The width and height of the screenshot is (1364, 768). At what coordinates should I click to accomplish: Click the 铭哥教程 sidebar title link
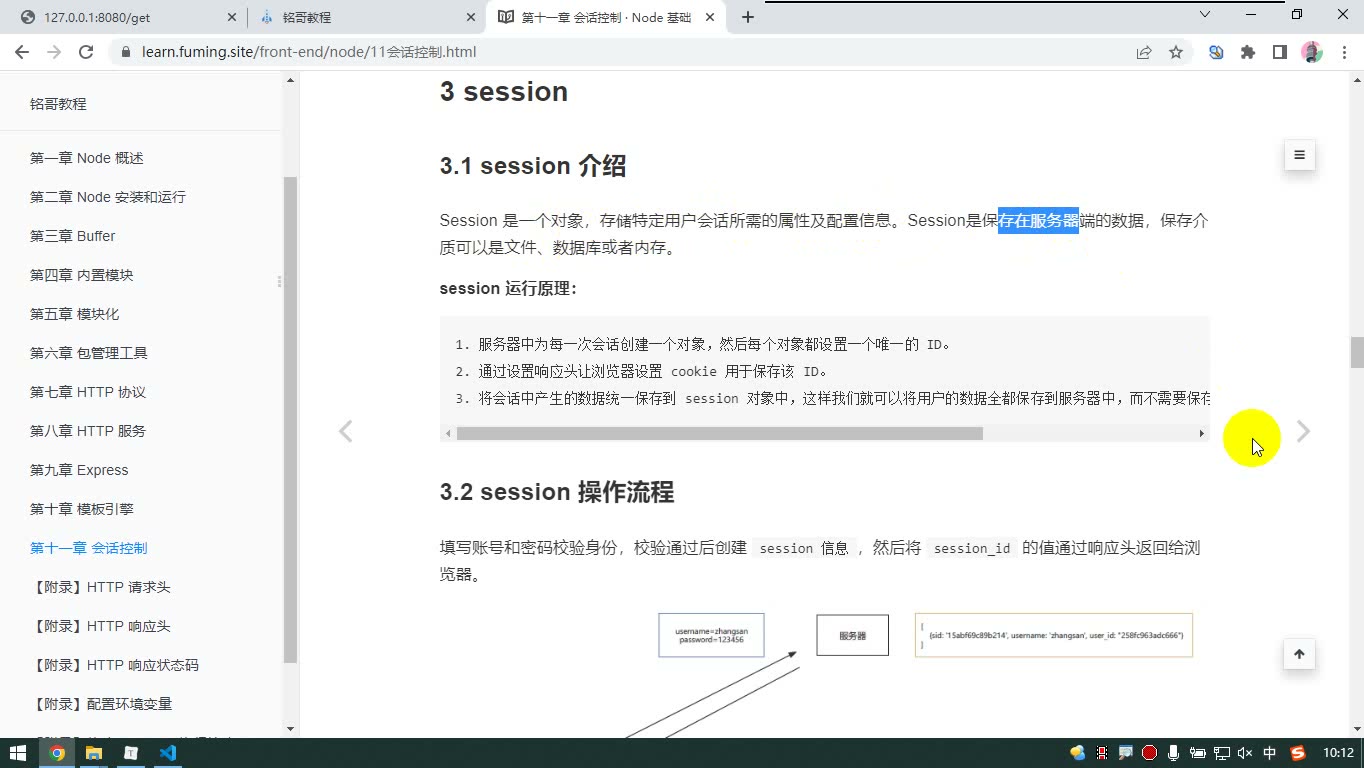point(58,104)
